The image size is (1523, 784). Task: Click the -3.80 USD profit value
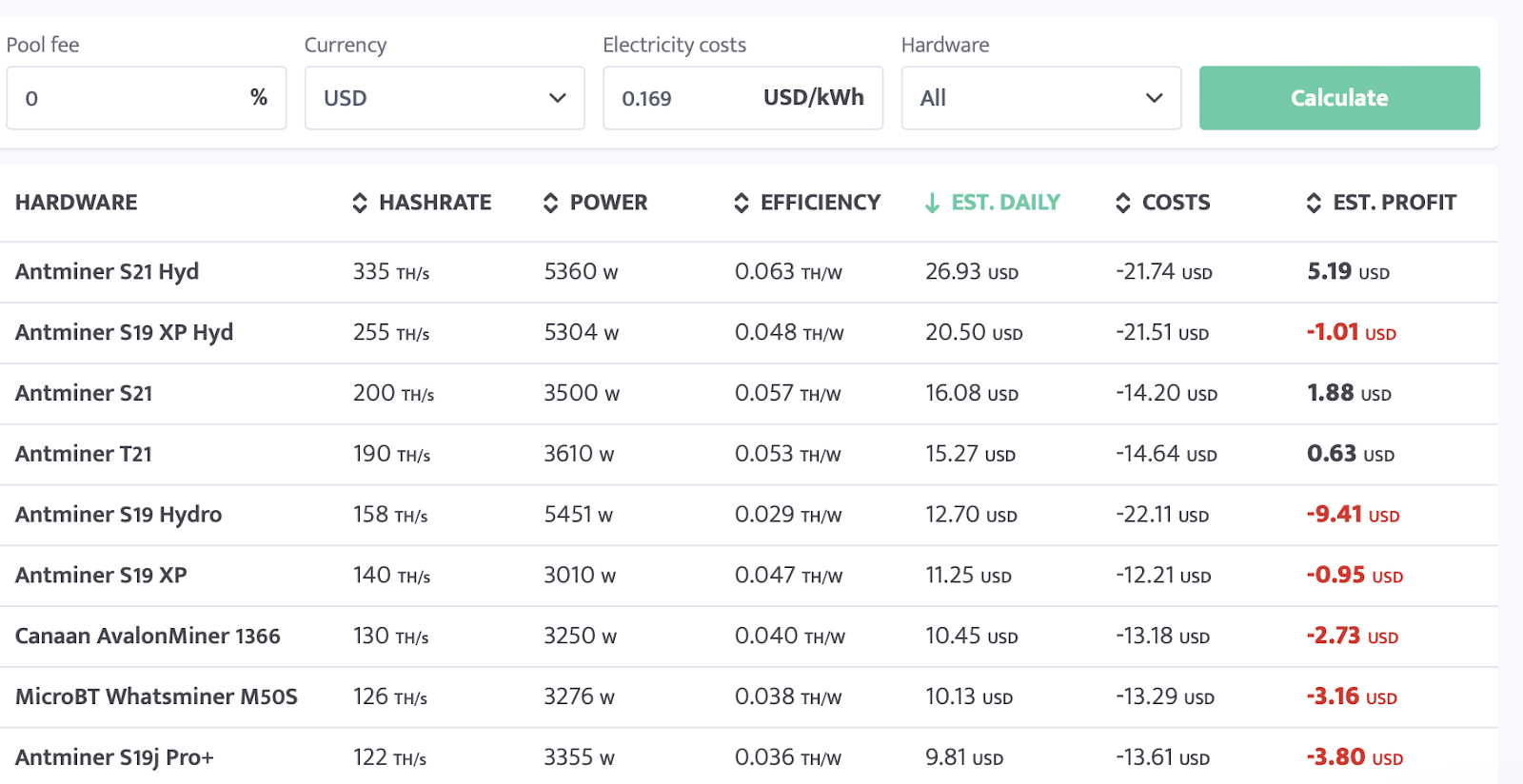(x=1355, y=757)
